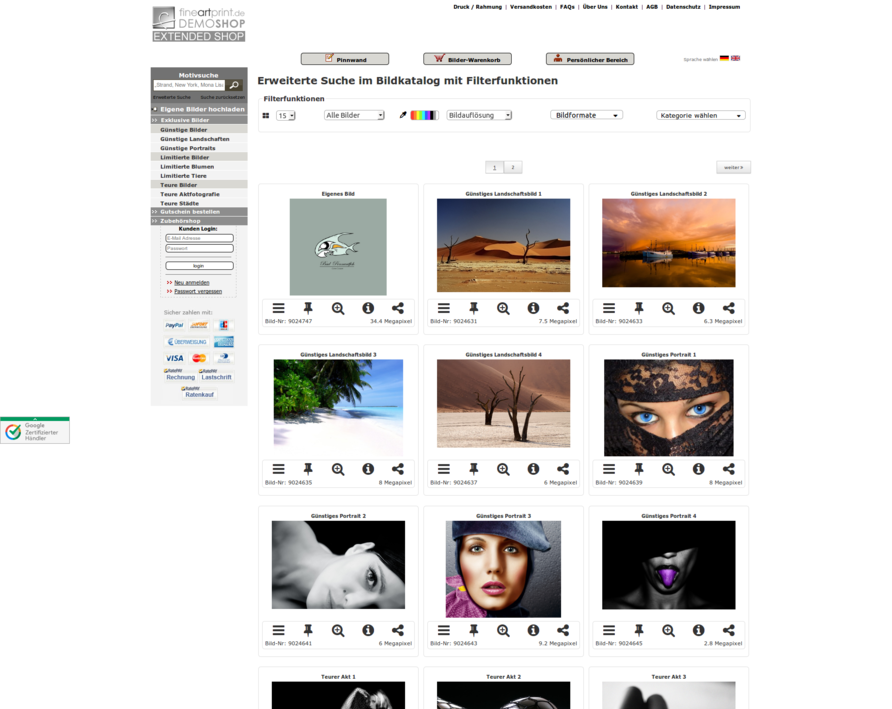Share the Eigenes Bild image

(x=398, y=308)
